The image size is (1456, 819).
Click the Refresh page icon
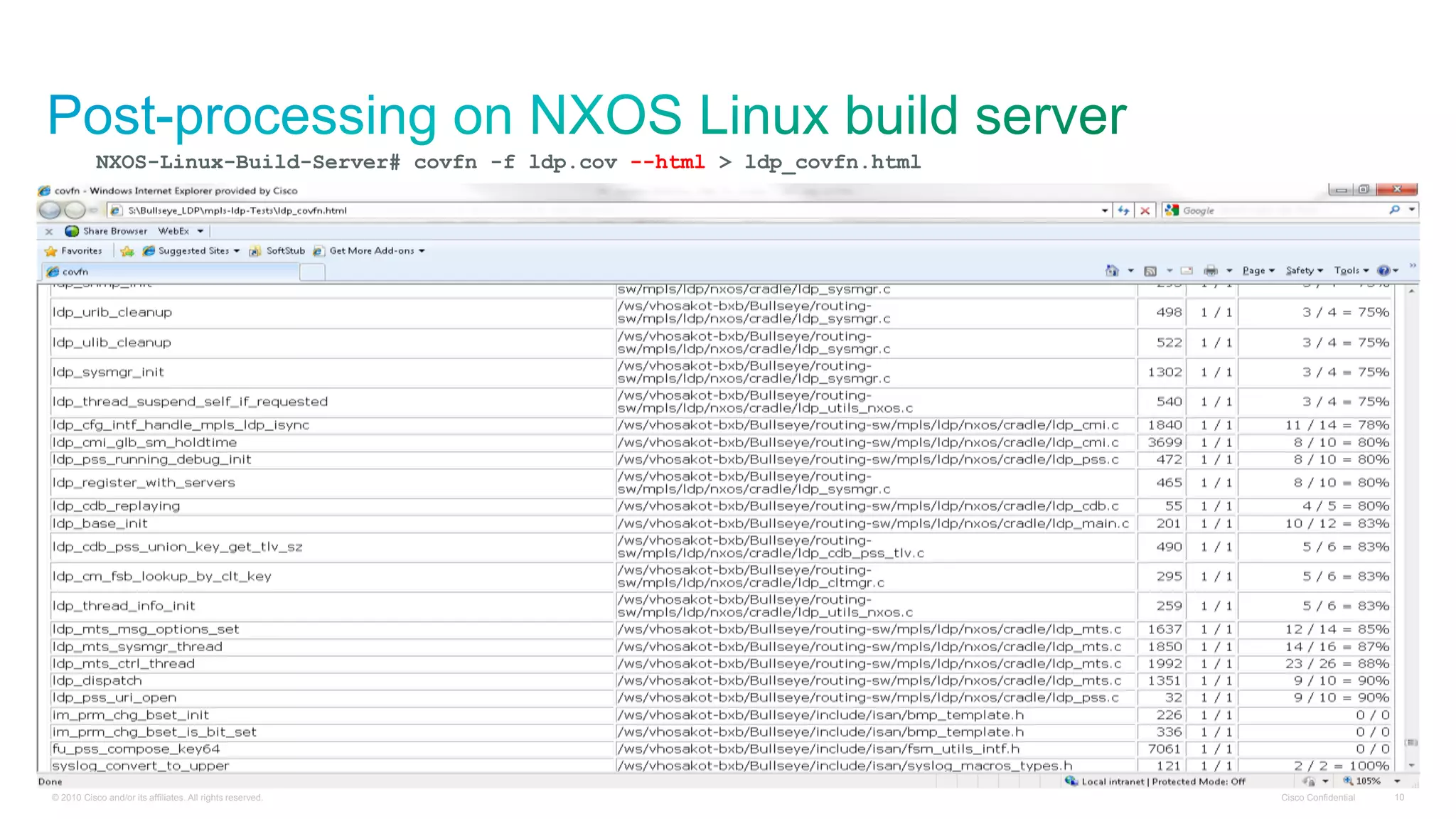tap(1123, 210)
